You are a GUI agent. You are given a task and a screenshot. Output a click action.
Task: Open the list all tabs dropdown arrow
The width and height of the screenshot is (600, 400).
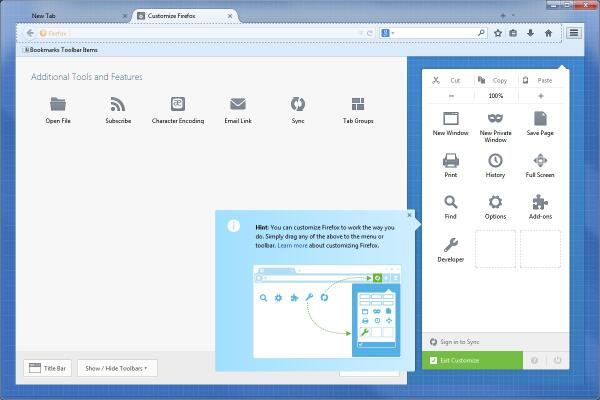pos(513,15)
